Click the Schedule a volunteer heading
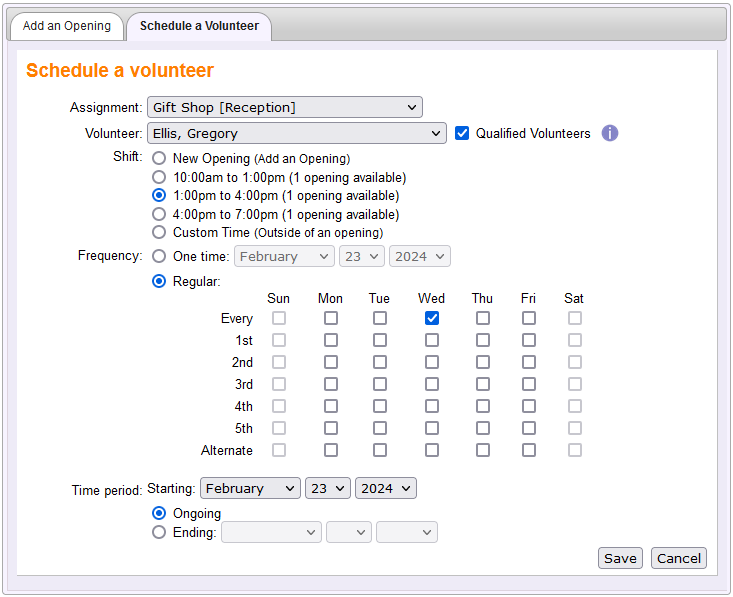This screenshot has width=733, height=597. point(120,71)
